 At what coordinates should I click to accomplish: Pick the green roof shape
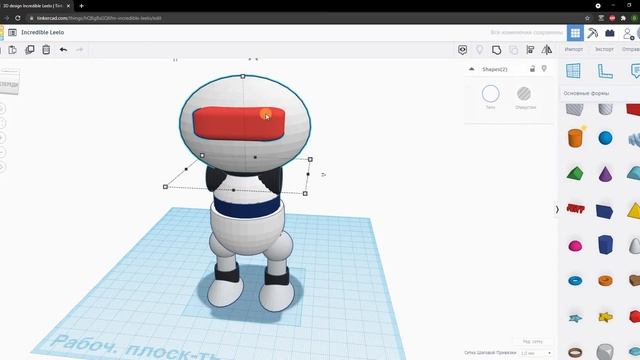pos(575,173)
